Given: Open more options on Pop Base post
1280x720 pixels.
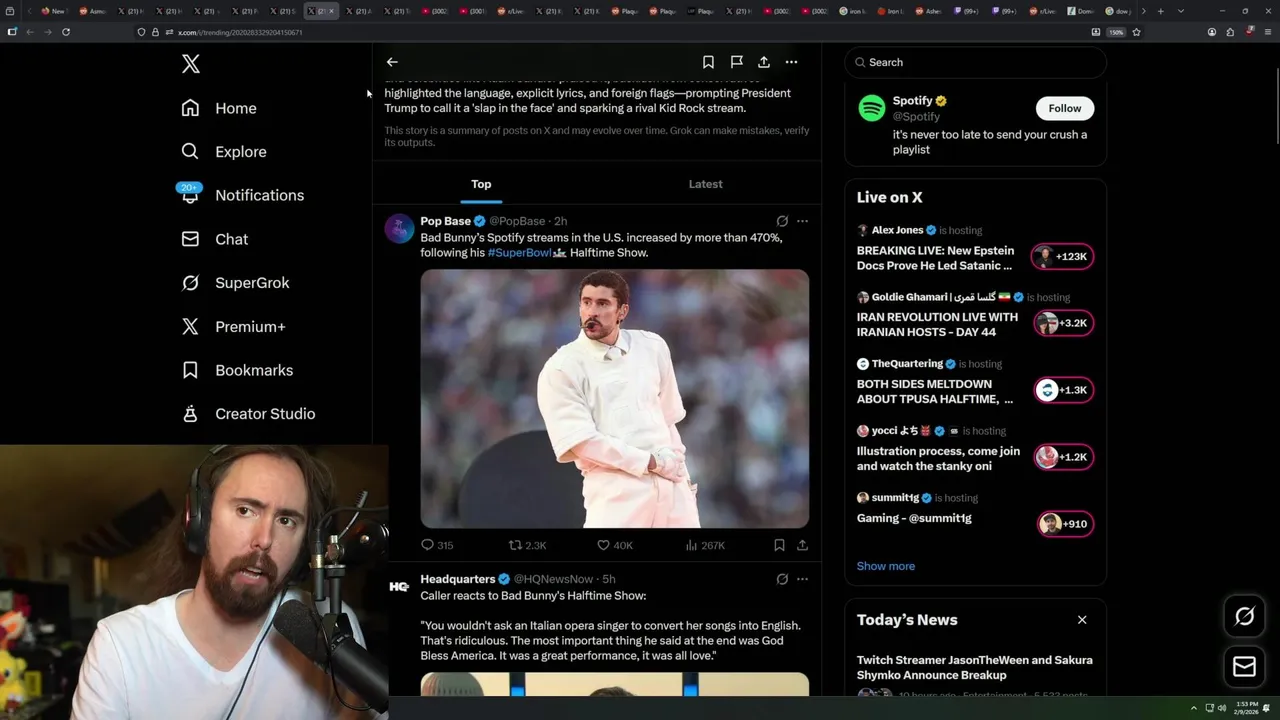Looking at the screenshot, I should 802,221.
